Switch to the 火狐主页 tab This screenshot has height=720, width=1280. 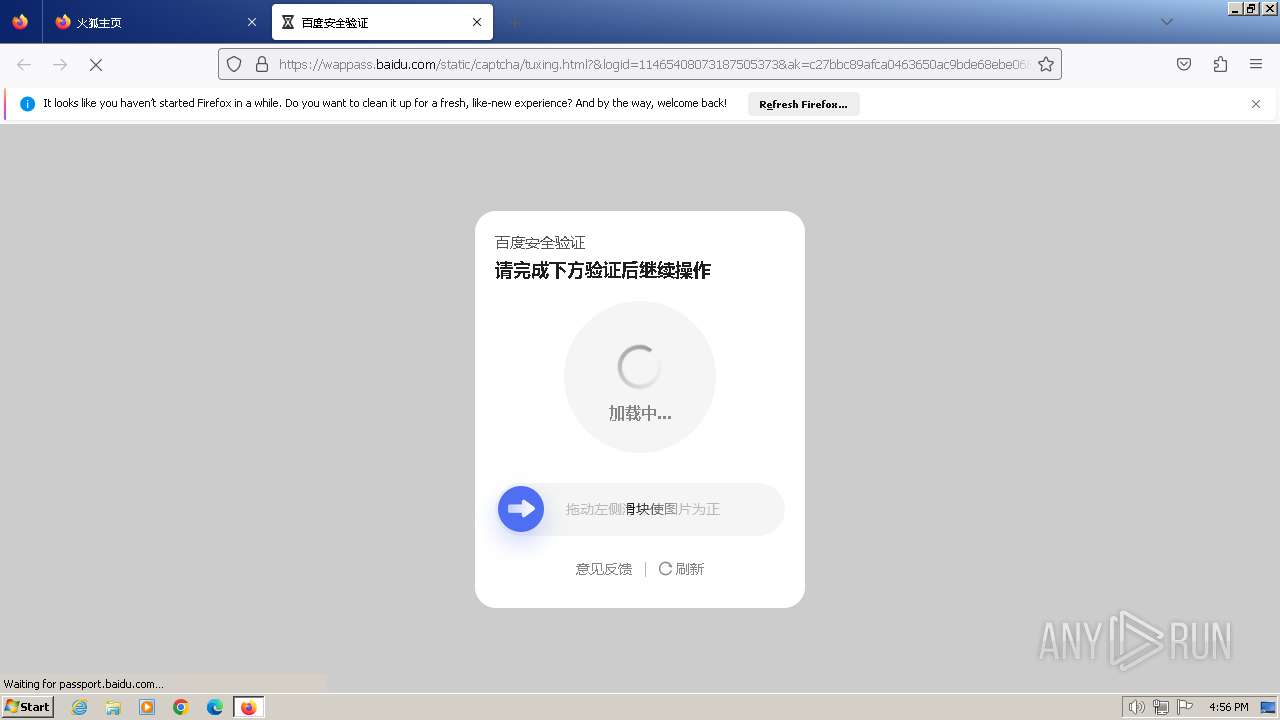[x=156, y=22]
